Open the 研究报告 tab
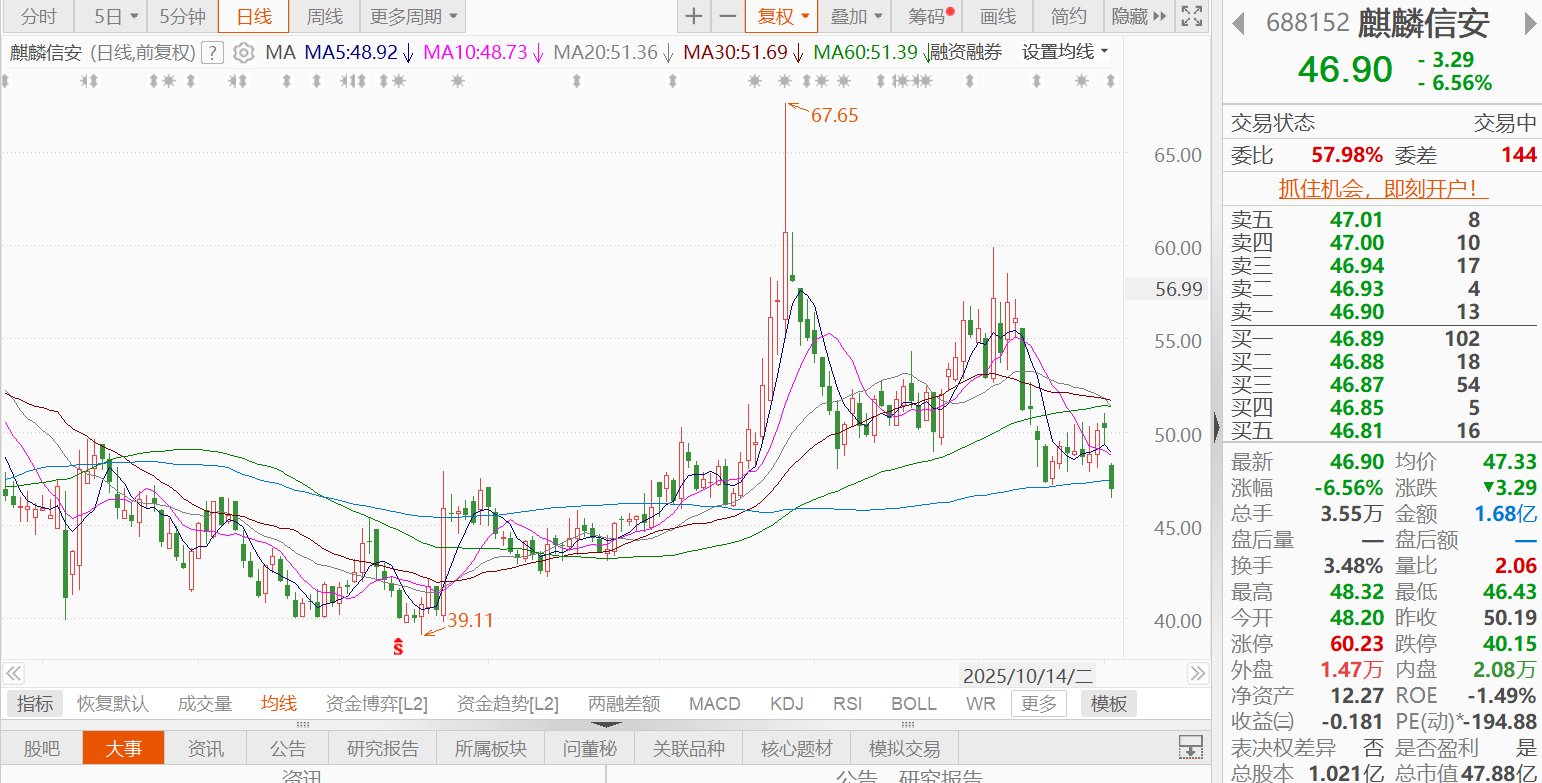This screenshot has height=783, width=1542. click(x=383, y=748)
